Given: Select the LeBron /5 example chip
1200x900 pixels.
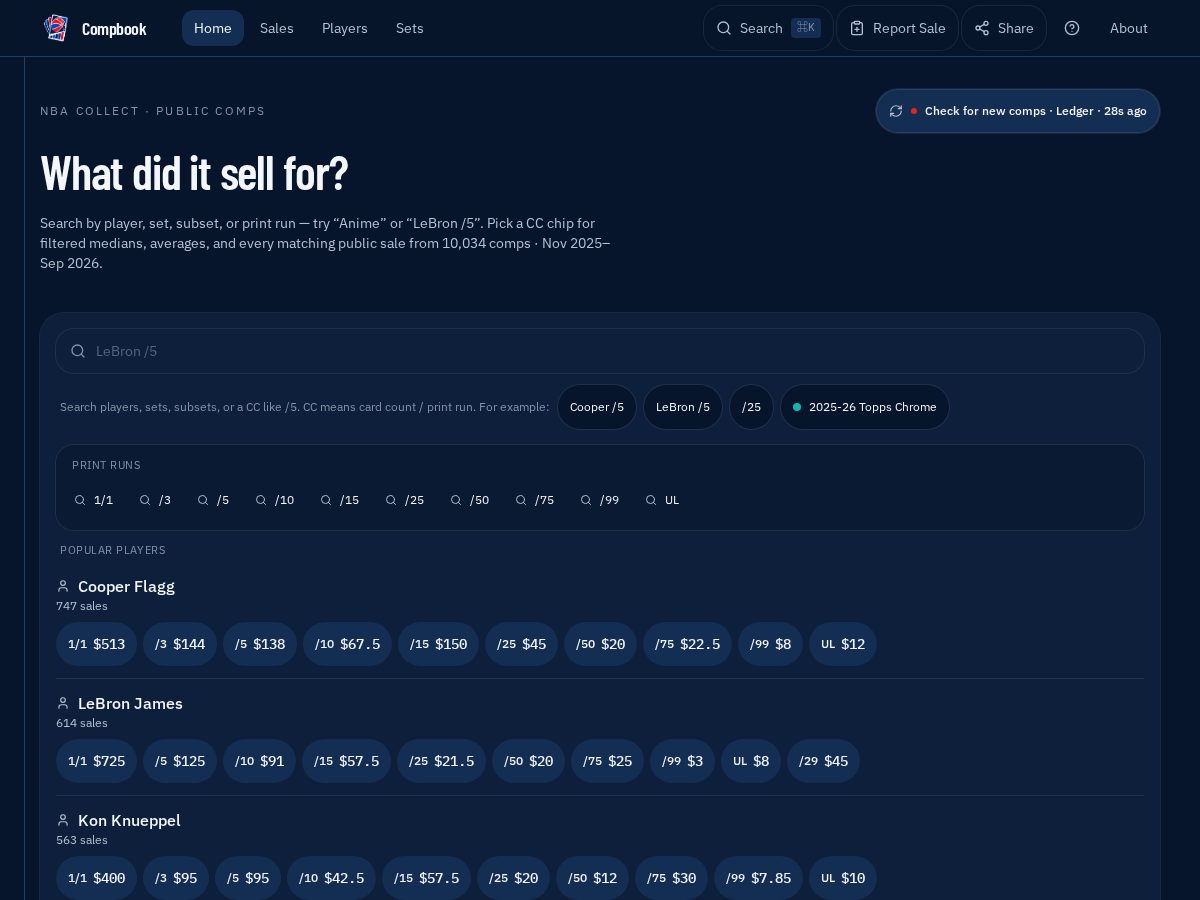Looking at the screenshot, I should click(x=683, y=407).
